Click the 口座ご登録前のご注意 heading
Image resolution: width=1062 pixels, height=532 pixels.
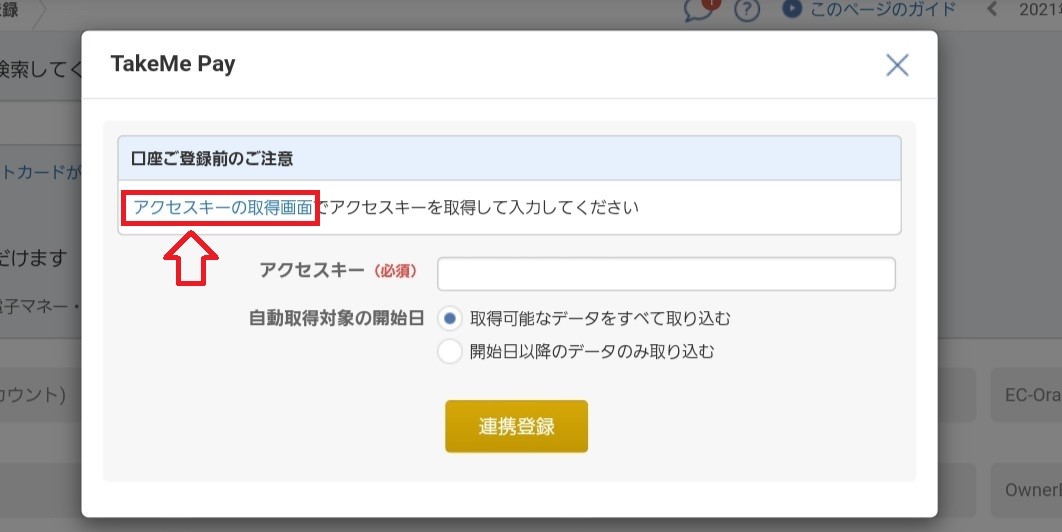coord(212,159)
